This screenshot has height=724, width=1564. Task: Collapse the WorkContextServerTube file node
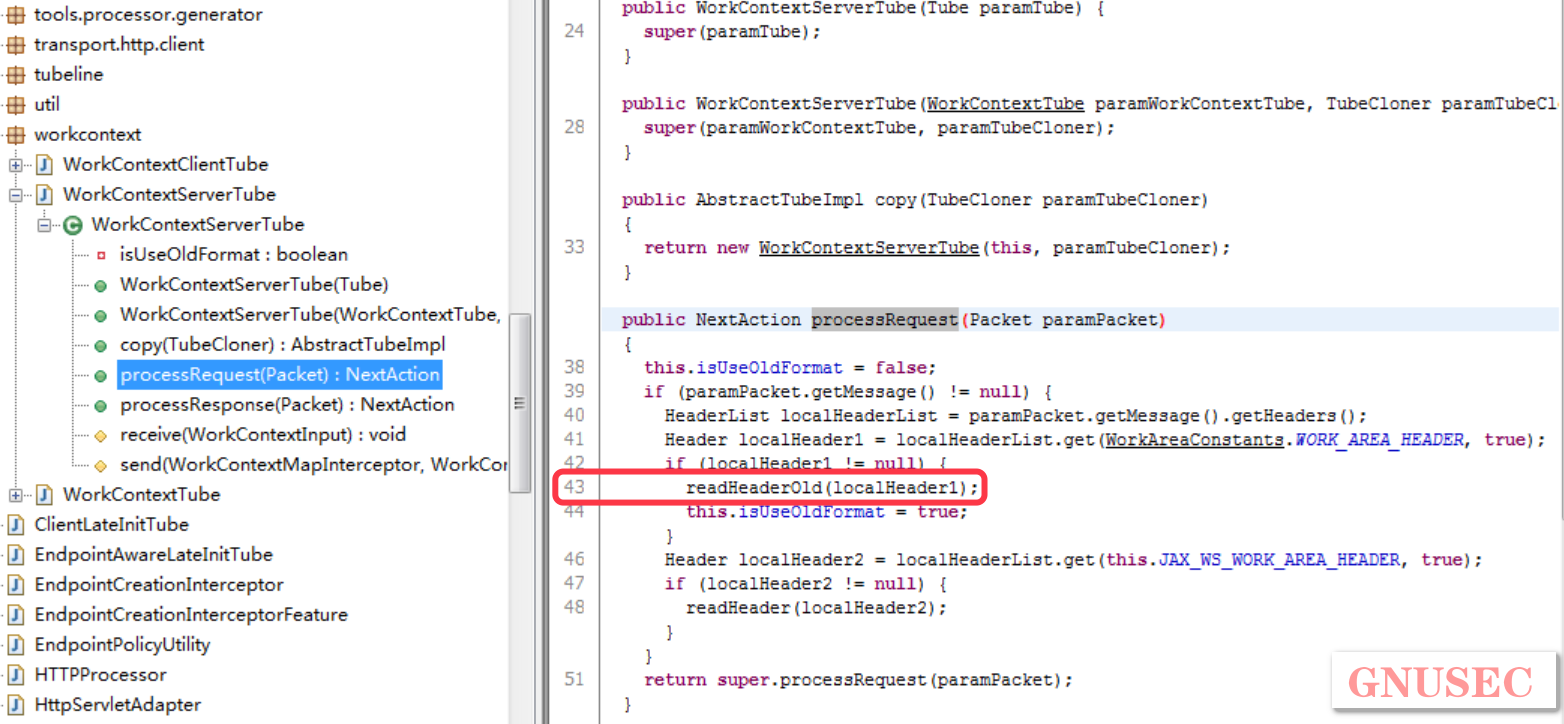tap(15, 195)
